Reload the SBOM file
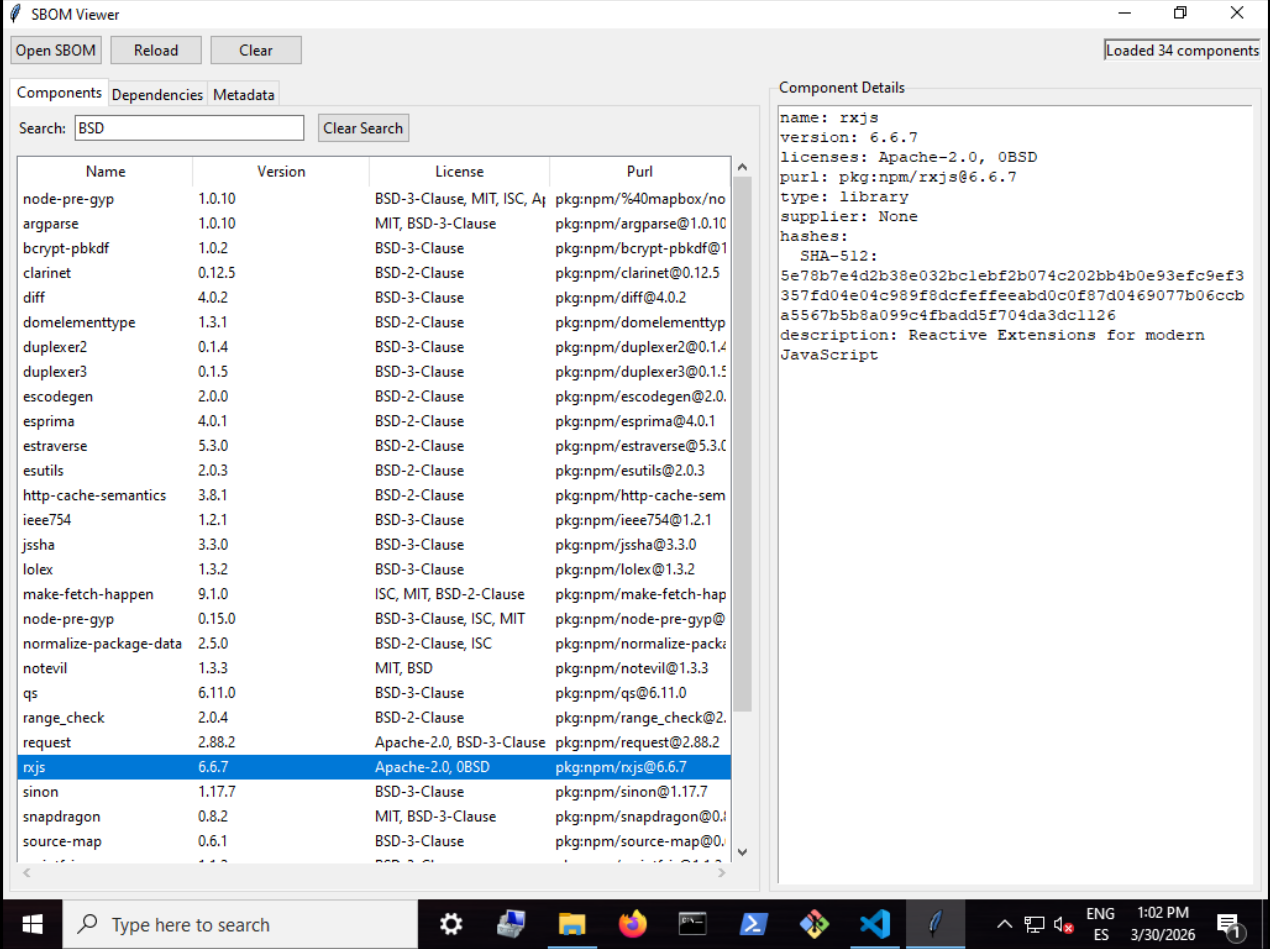This screenshot has width=1270, height=949. (x=155, y=49)
